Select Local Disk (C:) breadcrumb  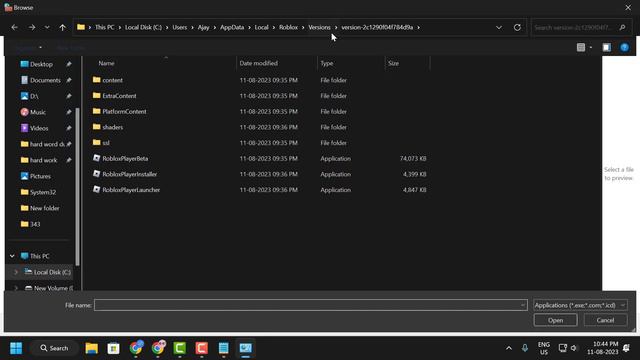[x=143, y=27]
